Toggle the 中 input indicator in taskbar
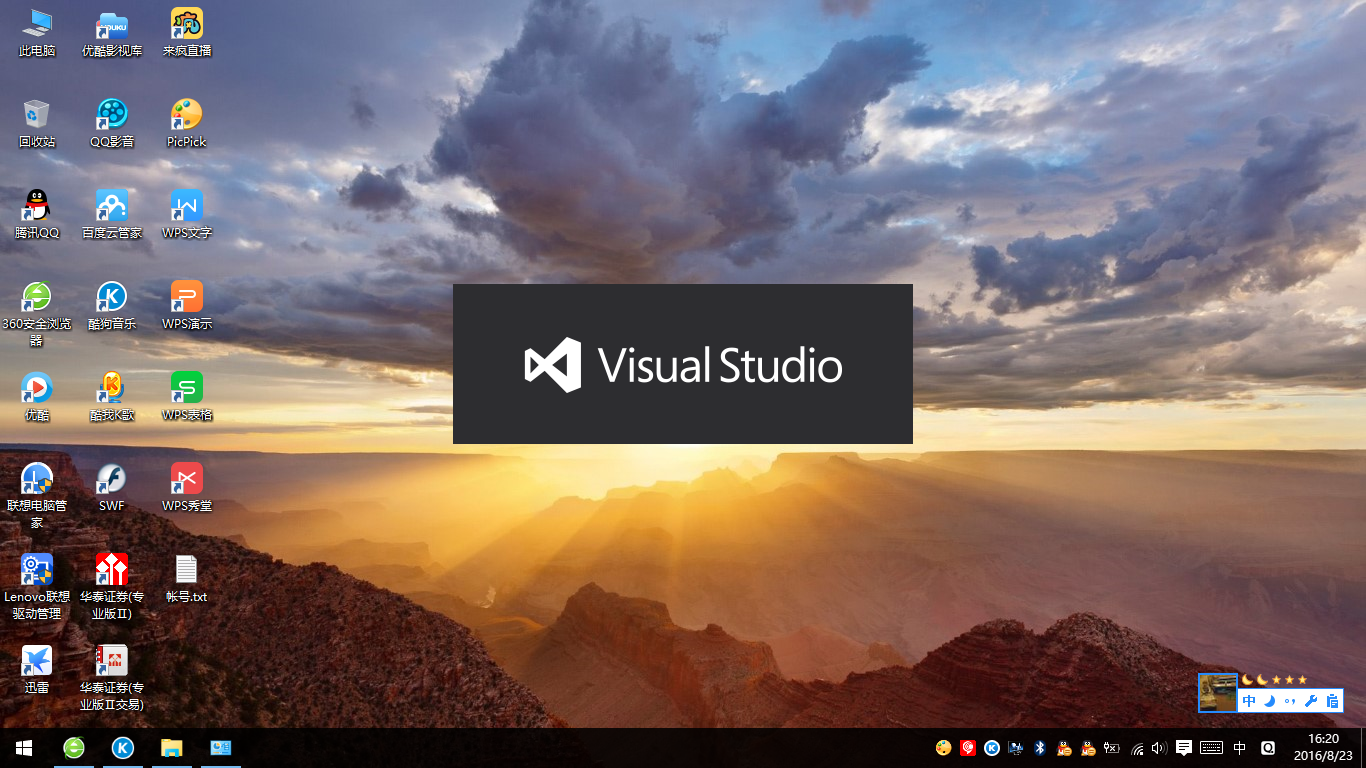Screen dimensions: 1366x768 [1240, 747]
